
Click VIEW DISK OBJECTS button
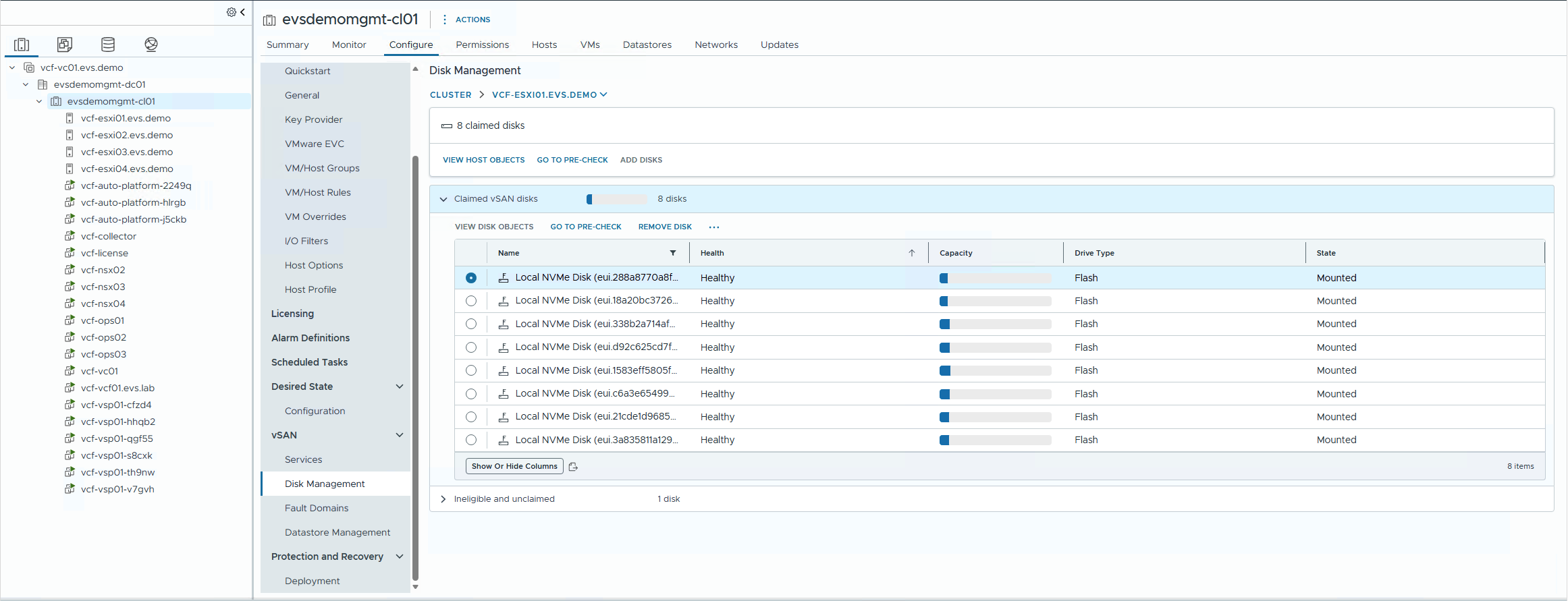494,227
